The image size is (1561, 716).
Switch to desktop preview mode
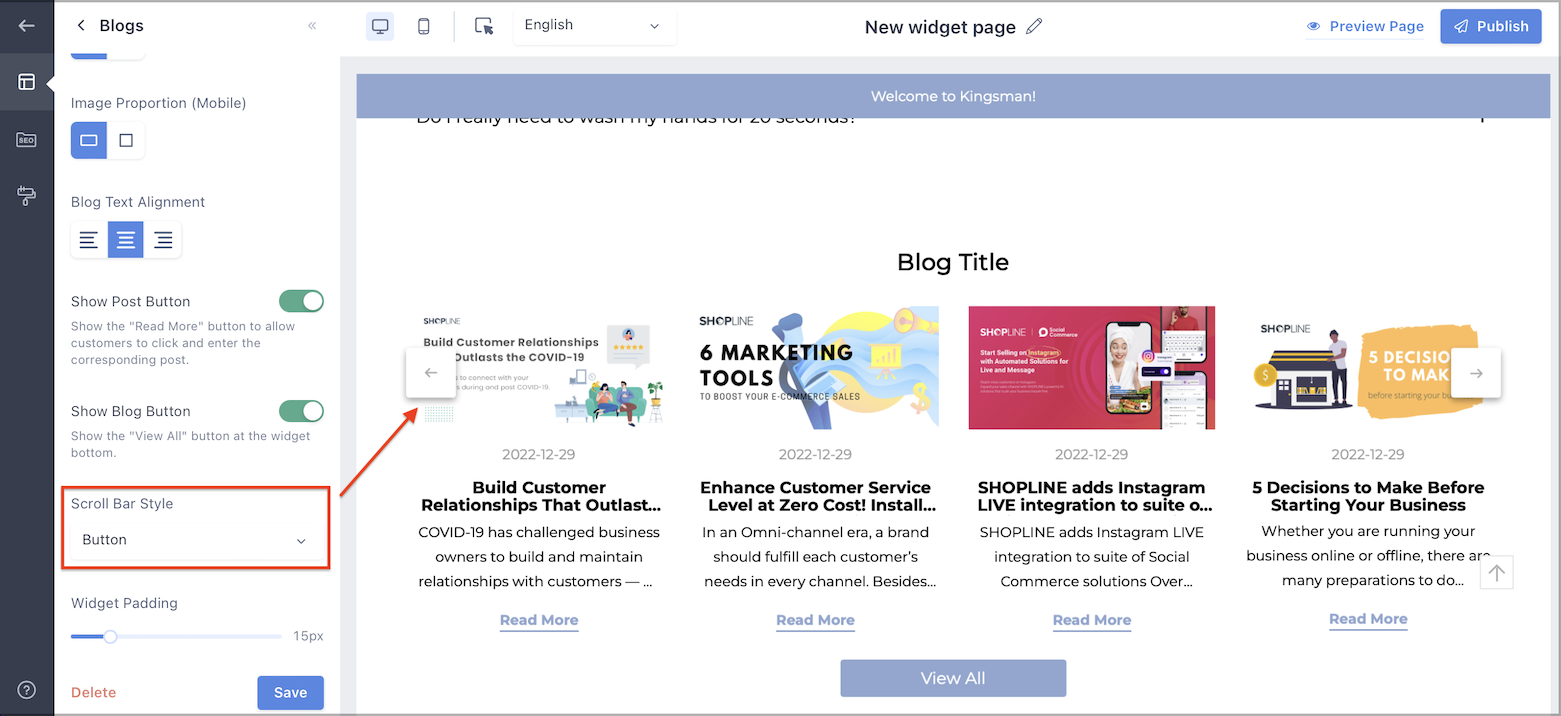coord(380,27)
